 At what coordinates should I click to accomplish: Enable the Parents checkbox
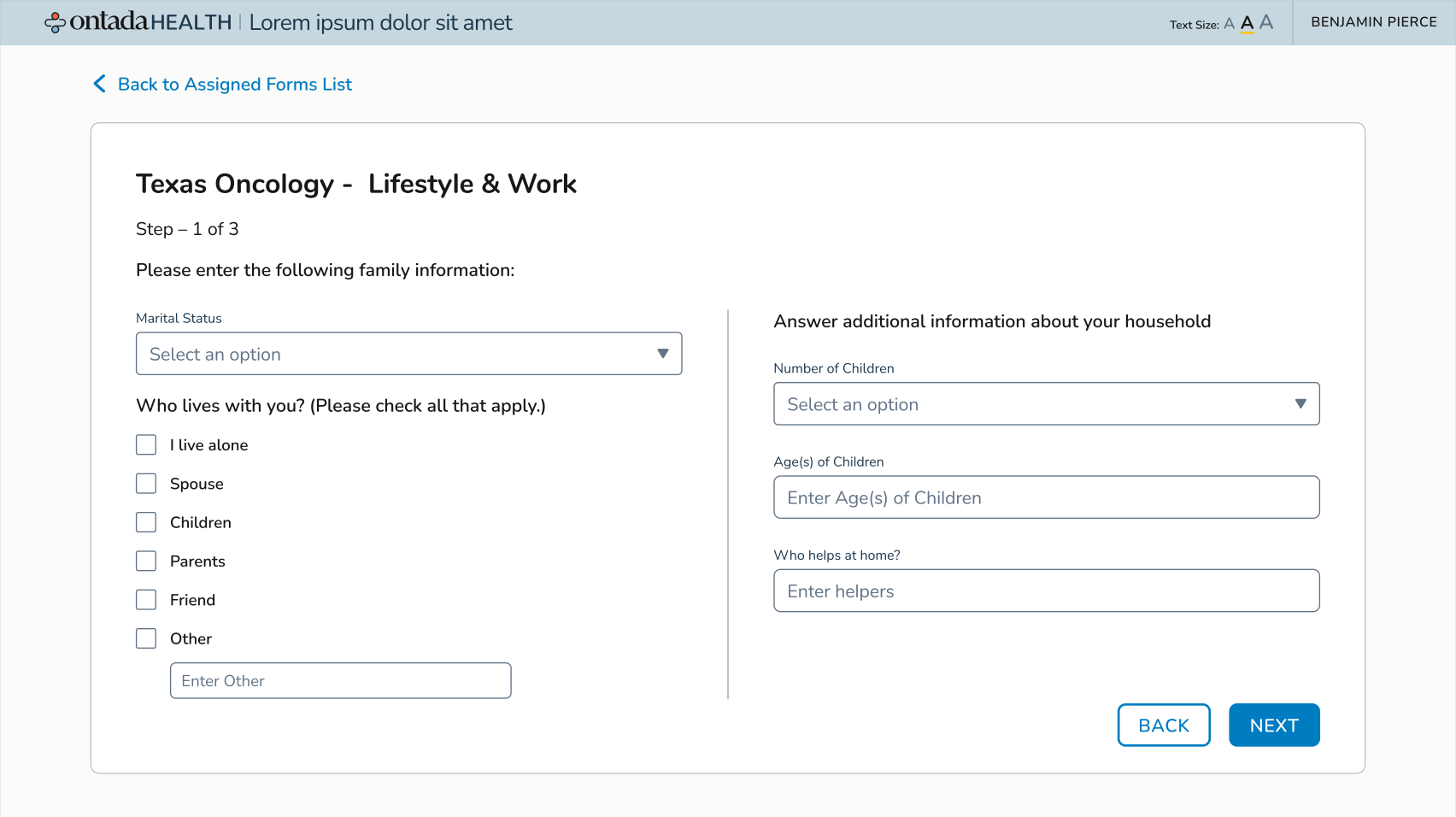(146, 561)
